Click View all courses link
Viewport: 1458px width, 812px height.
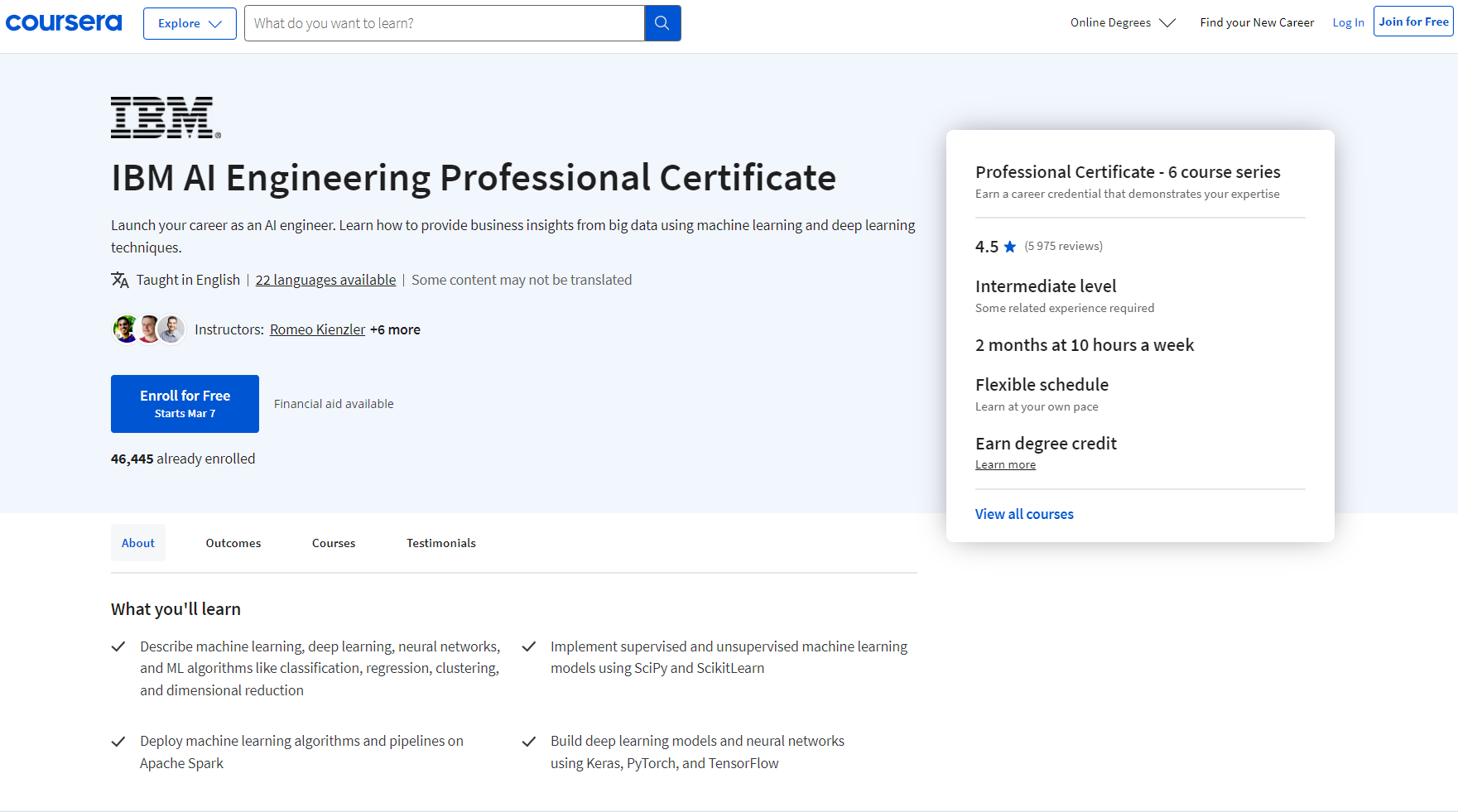point(1024,514)
